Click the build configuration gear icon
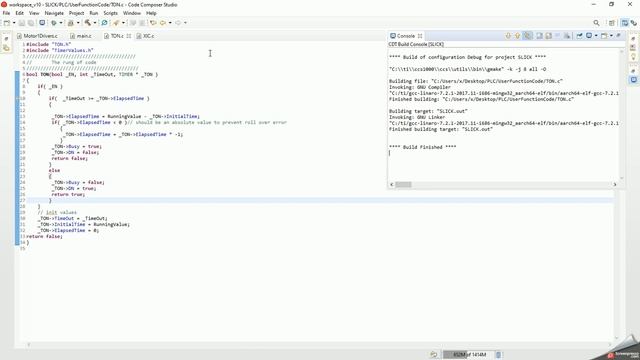The height and width of the screenshot is (360, 640). click(71, 23)
